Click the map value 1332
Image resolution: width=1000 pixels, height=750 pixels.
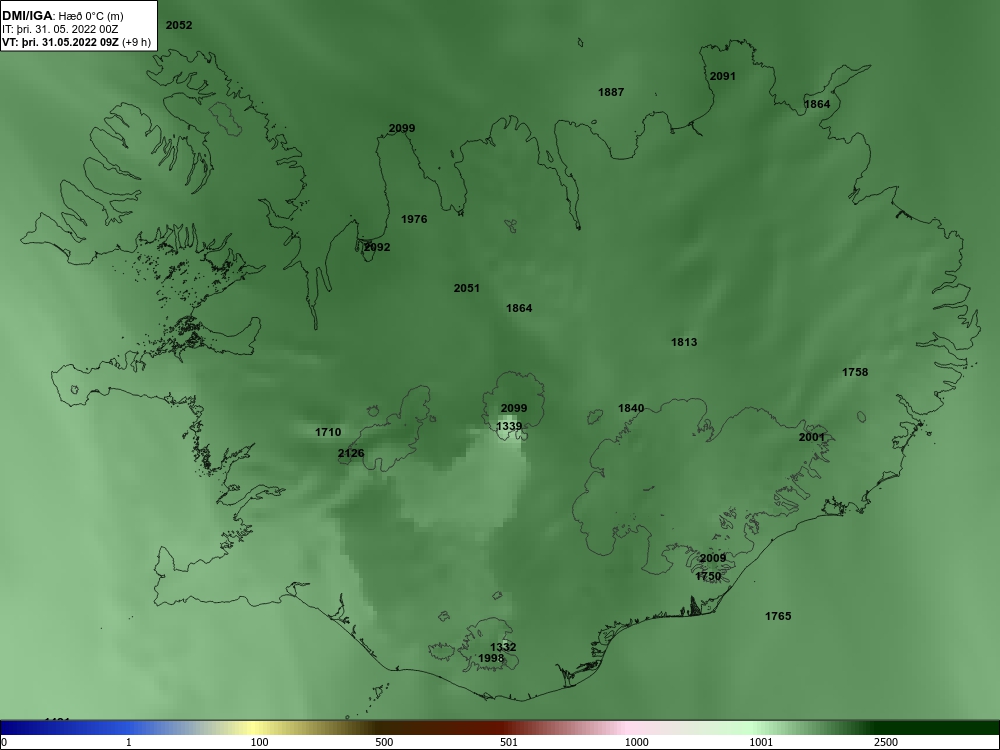(503, 647)
